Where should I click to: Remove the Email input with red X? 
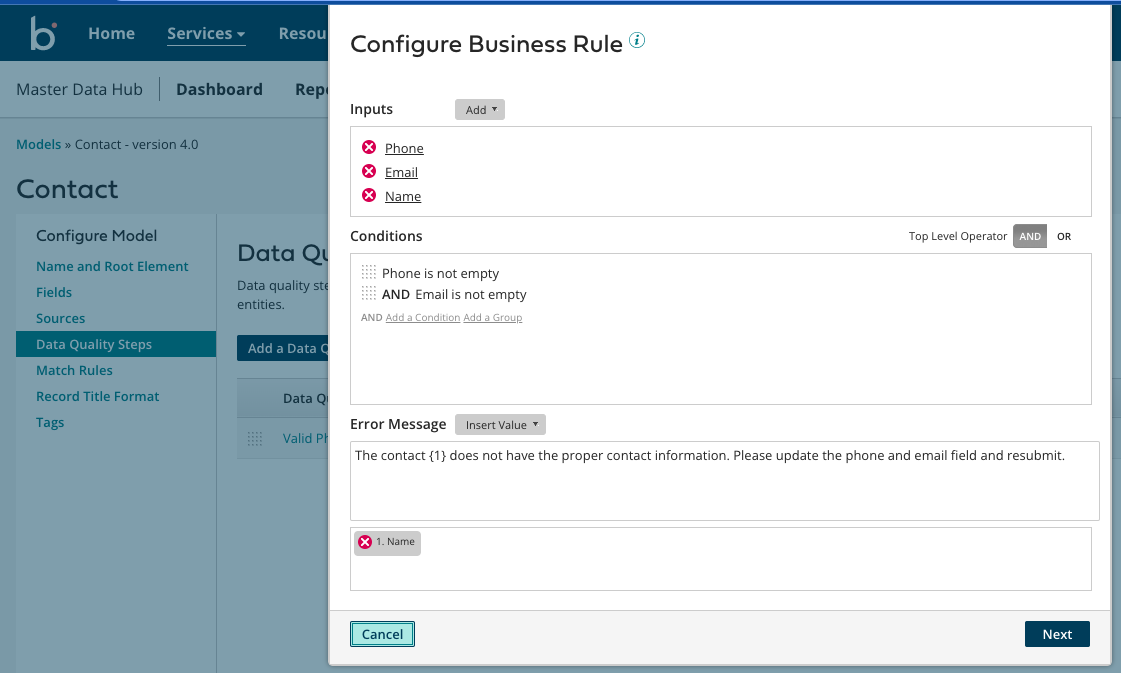[369, 171]
